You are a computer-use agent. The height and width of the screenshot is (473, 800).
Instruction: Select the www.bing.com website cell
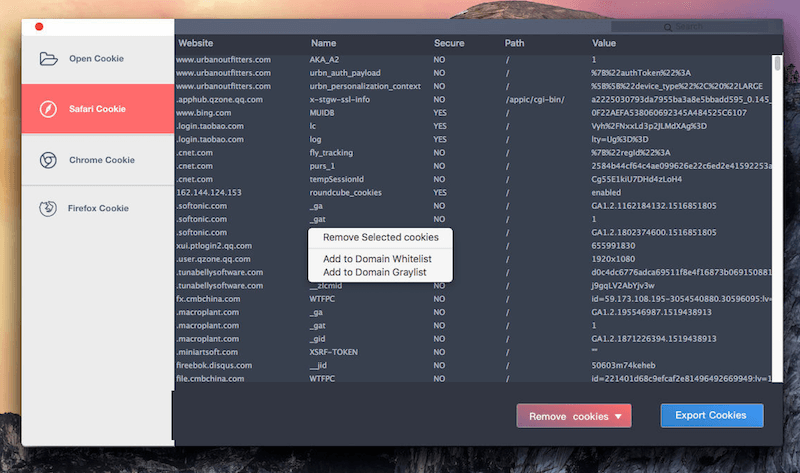[x=204, y=113]
